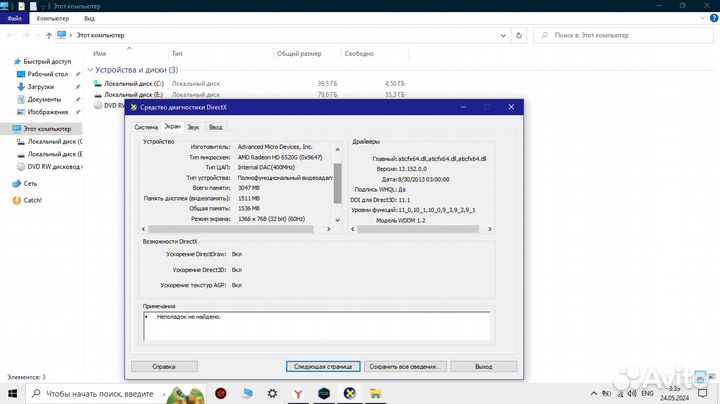Click Сохранить все сведения button
720x404 pixels.
(404, 366)
